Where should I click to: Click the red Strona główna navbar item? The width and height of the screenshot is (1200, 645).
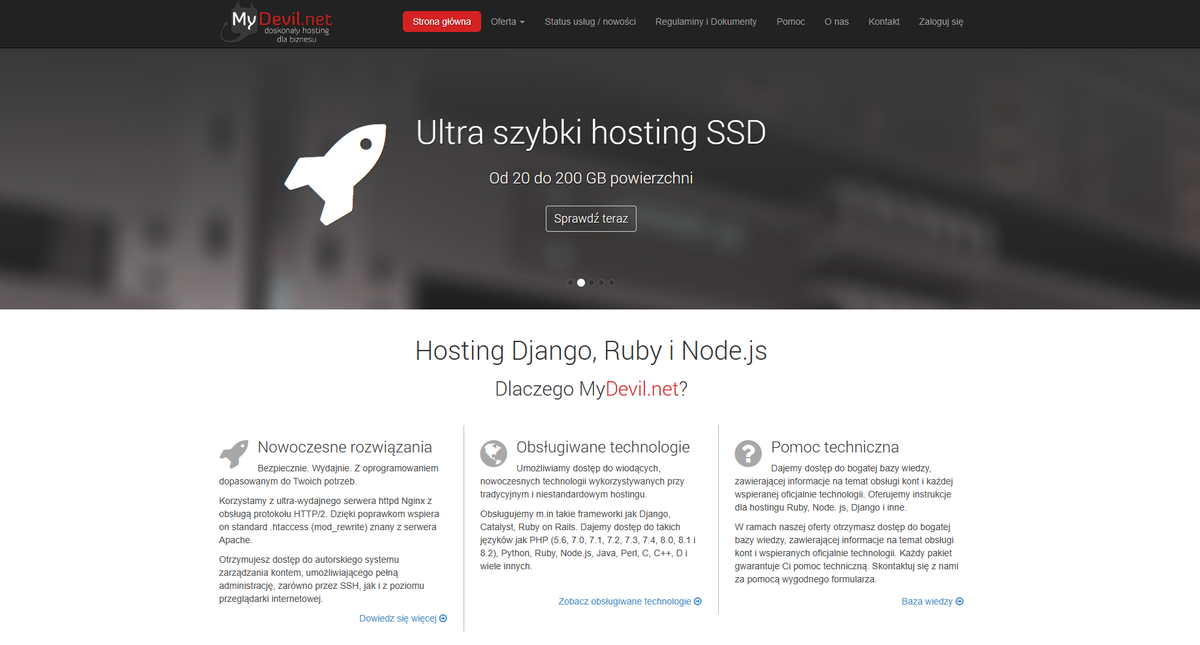click(441, 20)
